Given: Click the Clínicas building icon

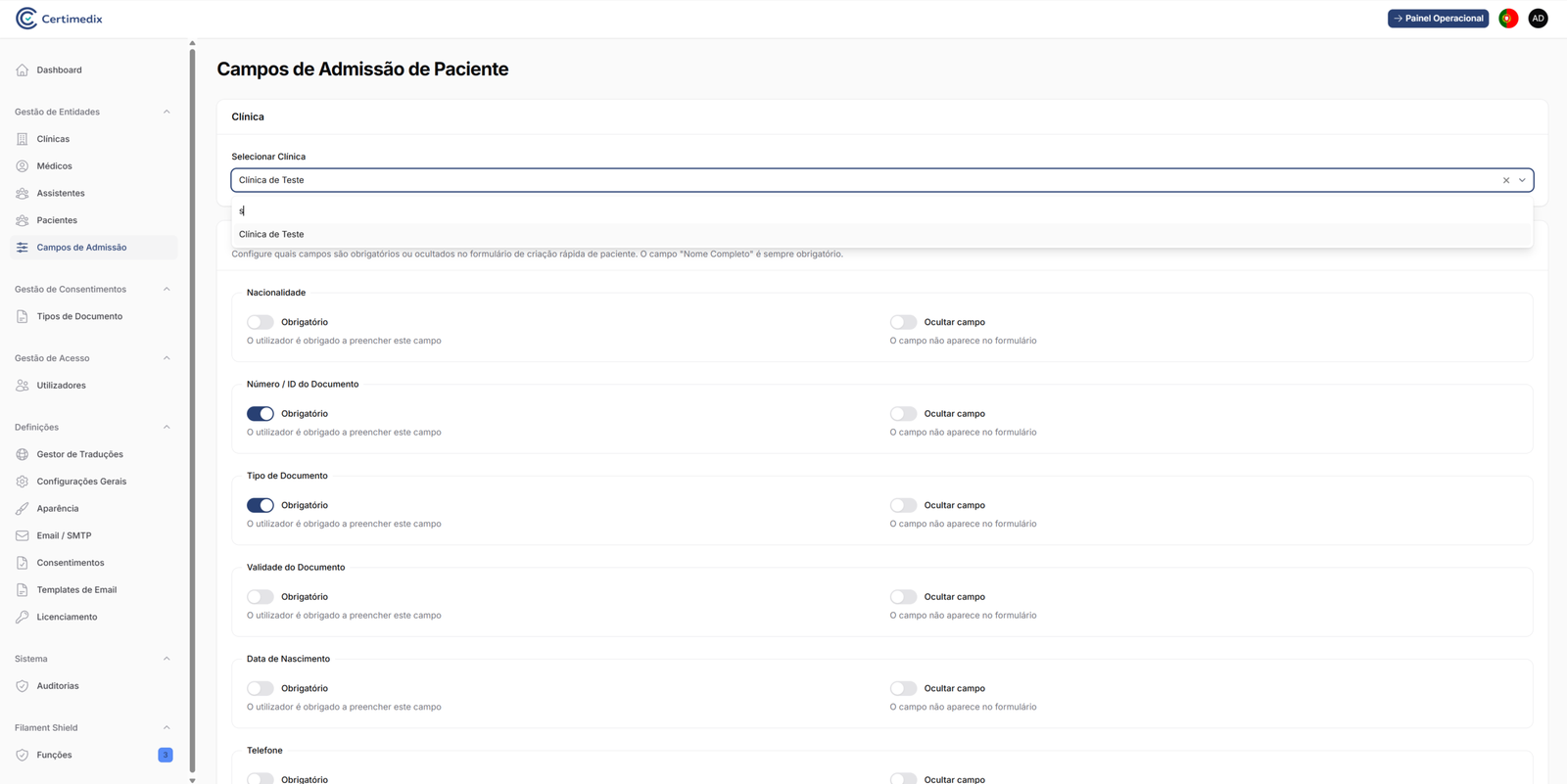Looking at the screenshot, I should pos(23,139).
